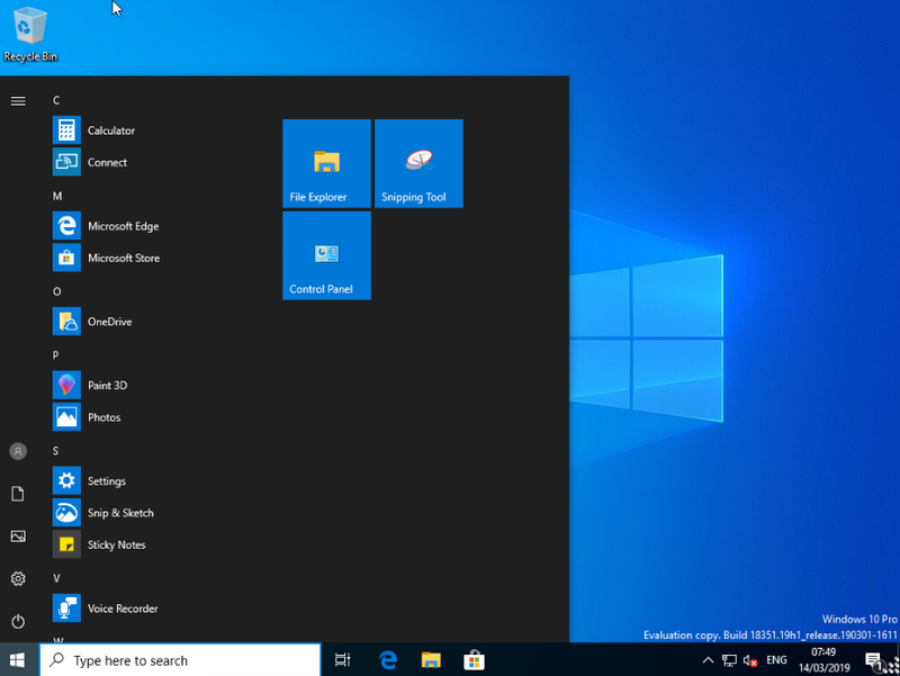The height and width of the screenshot is (676, 900).
Task: Open Task View on the taskbar
Action: pos(343,661)
